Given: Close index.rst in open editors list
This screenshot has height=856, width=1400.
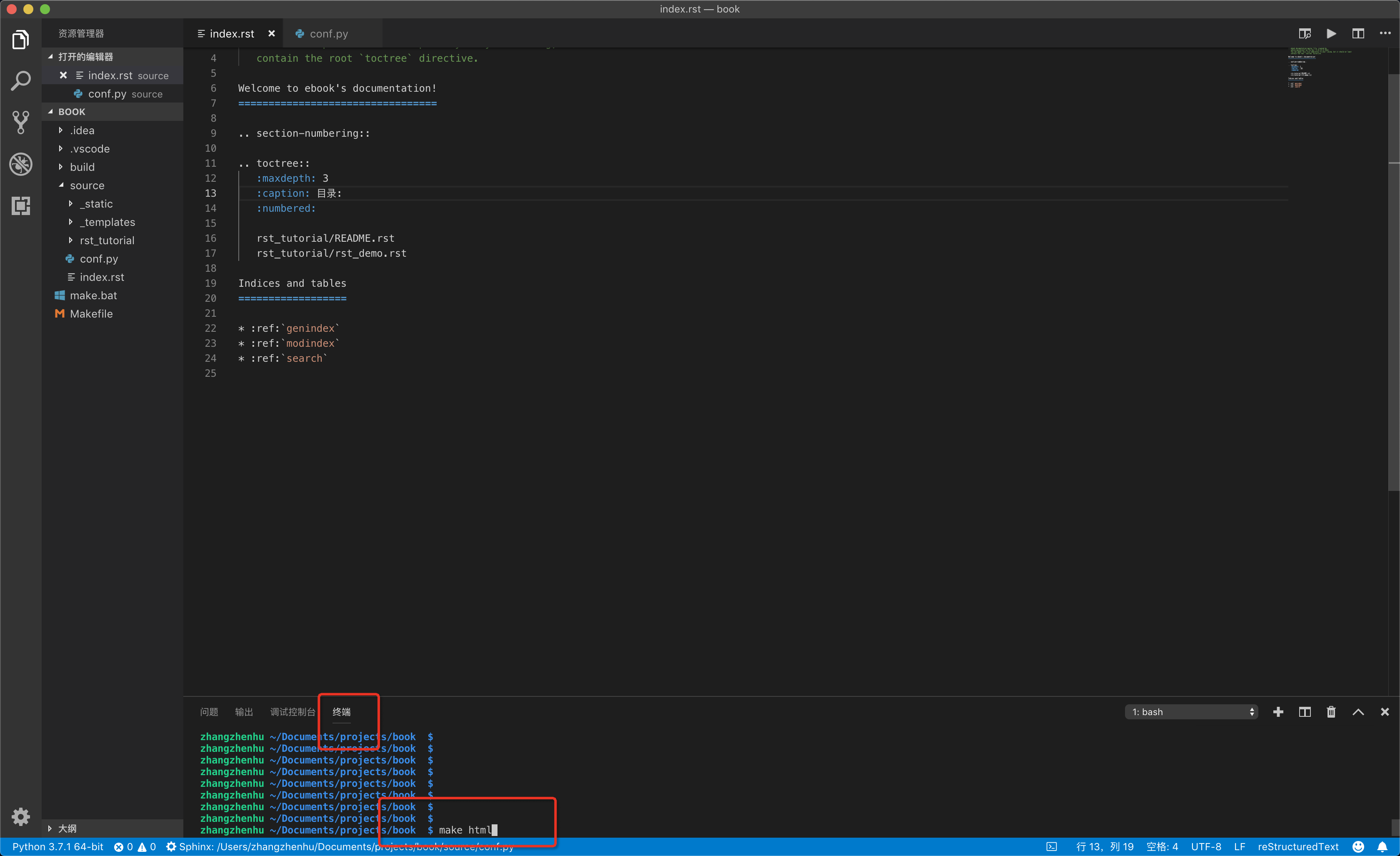Looking at the screenshot, I should coord(63,75).
